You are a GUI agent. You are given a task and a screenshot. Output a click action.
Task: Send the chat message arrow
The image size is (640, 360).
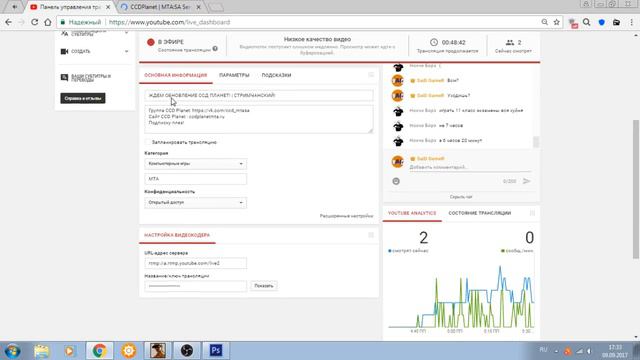527,181
